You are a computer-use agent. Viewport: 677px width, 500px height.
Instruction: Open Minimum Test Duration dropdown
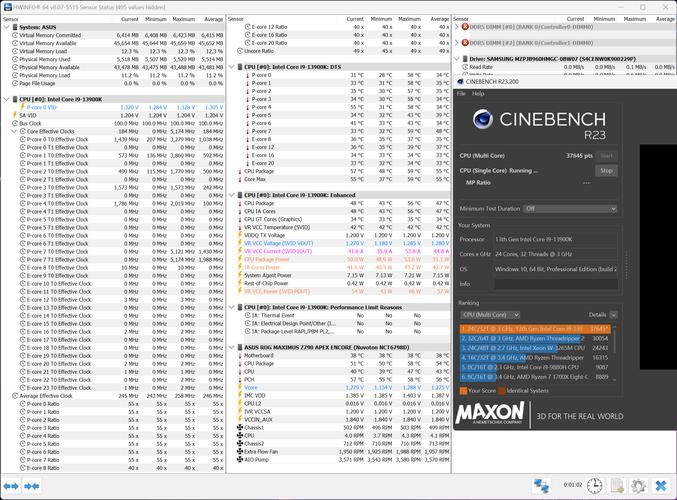(570, 209)
